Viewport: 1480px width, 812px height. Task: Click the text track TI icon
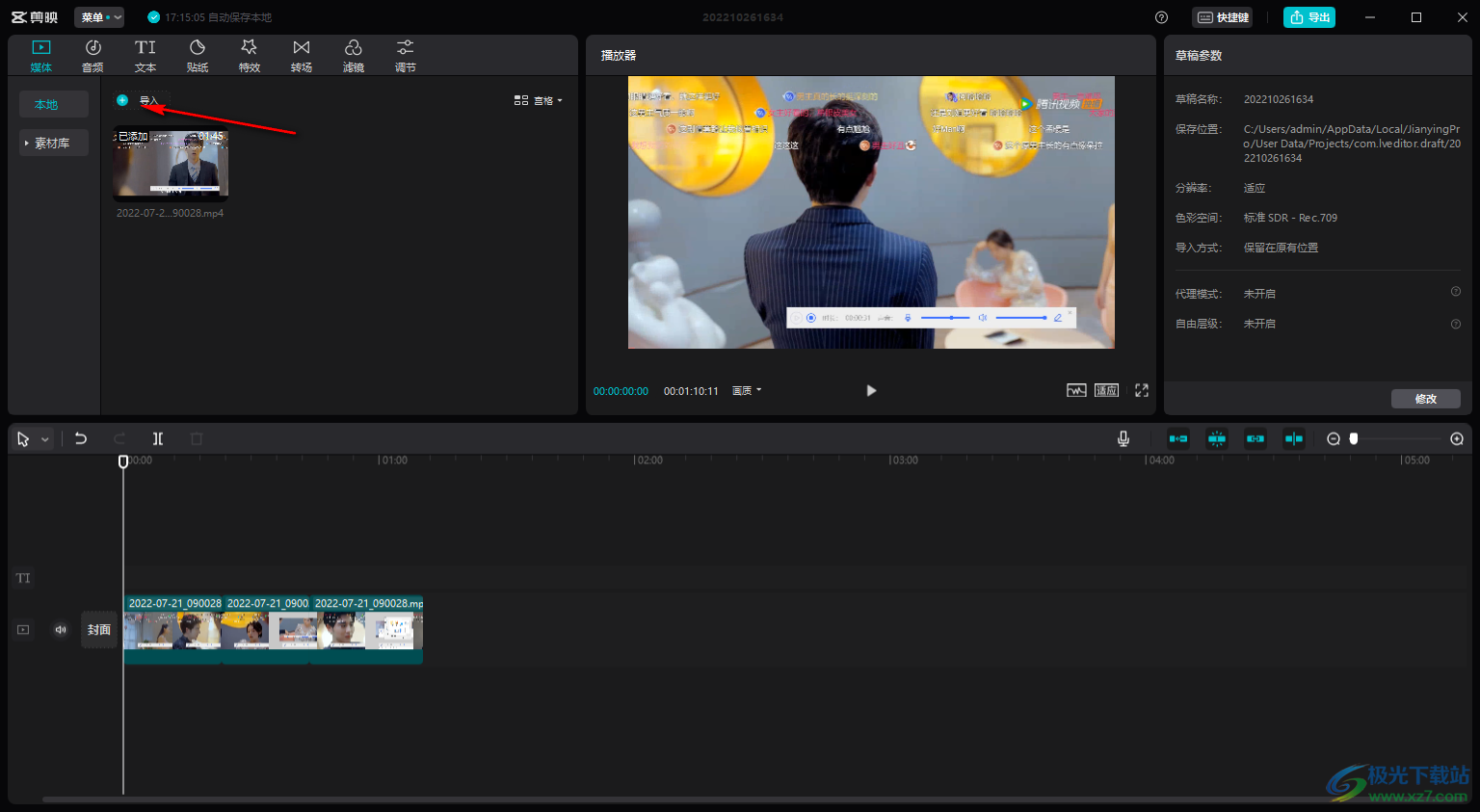(23, 578)
